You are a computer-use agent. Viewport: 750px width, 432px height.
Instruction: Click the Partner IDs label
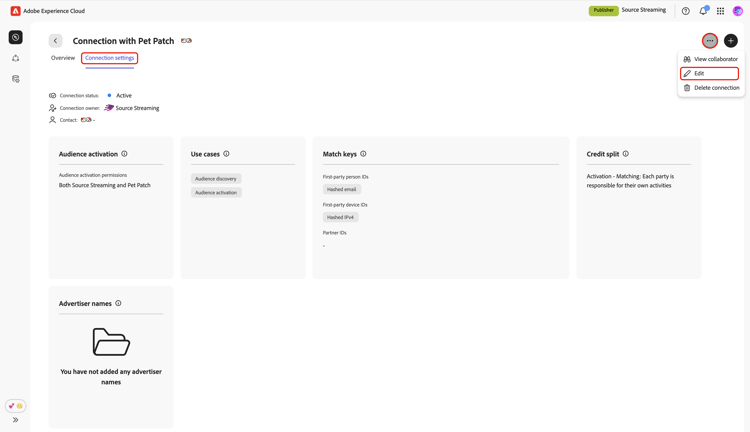click(x=334, y=233)
